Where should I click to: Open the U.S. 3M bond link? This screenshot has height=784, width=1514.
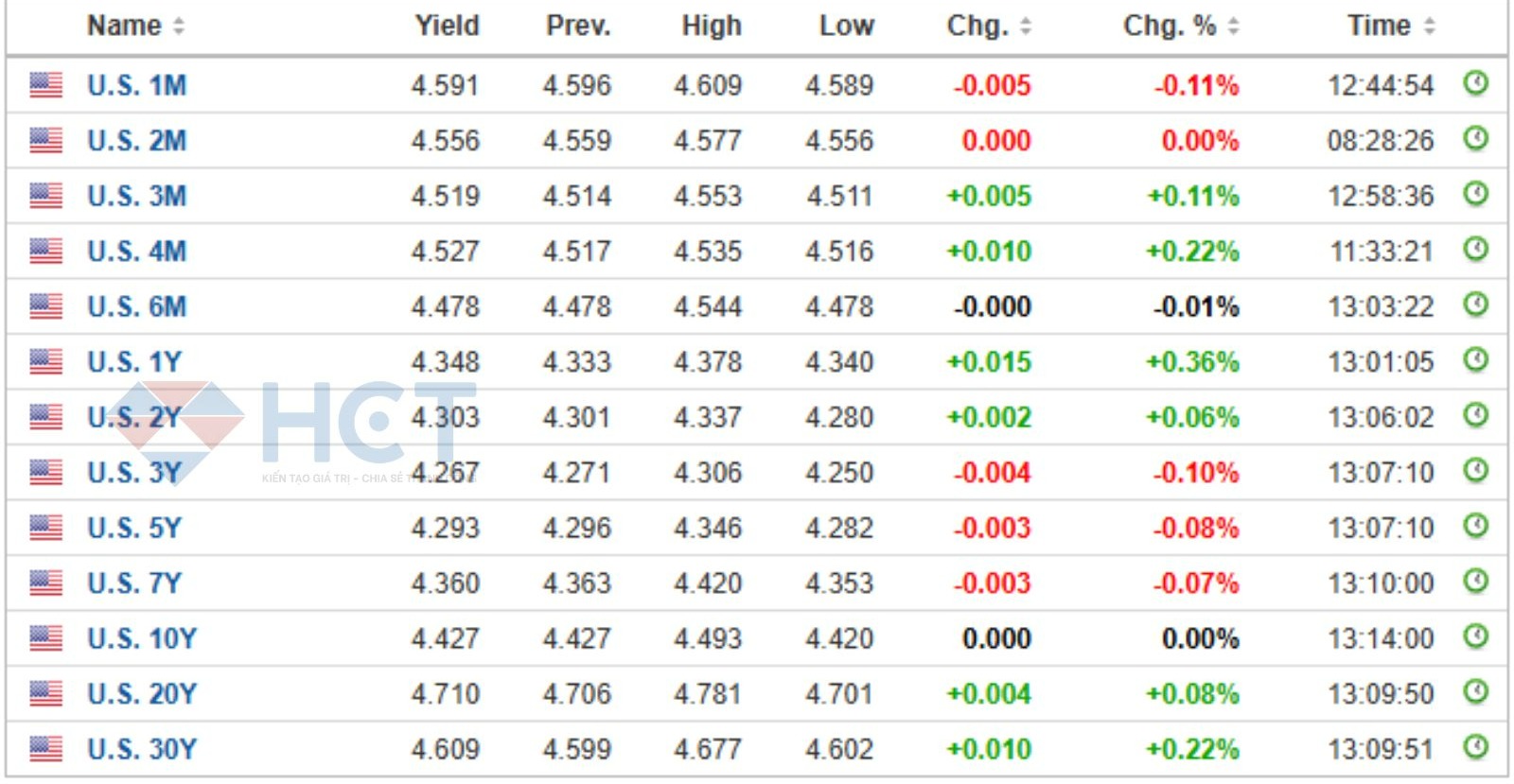136,196
